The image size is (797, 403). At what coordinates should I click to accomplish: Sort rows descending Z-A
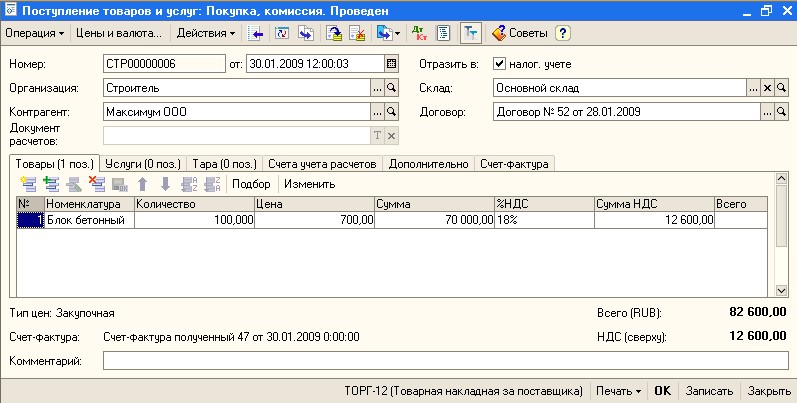click(212, 184)
